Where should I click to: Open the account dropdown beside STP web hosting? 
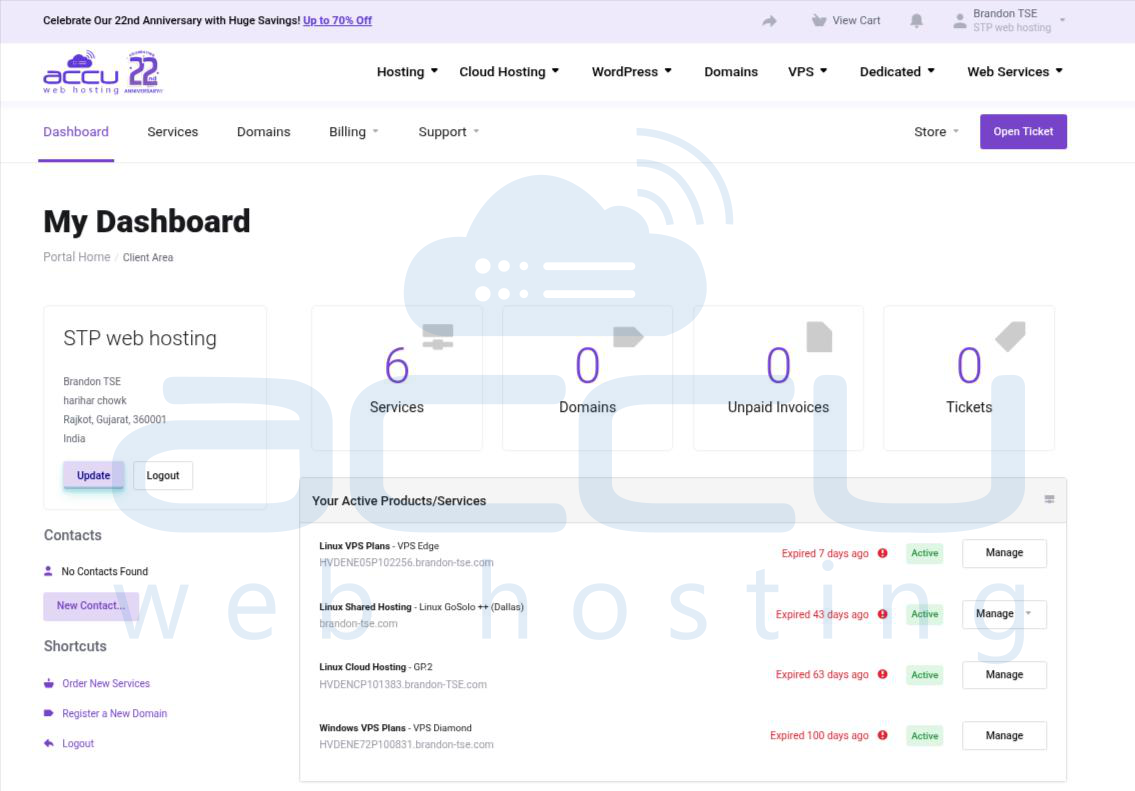(1063, 20)
